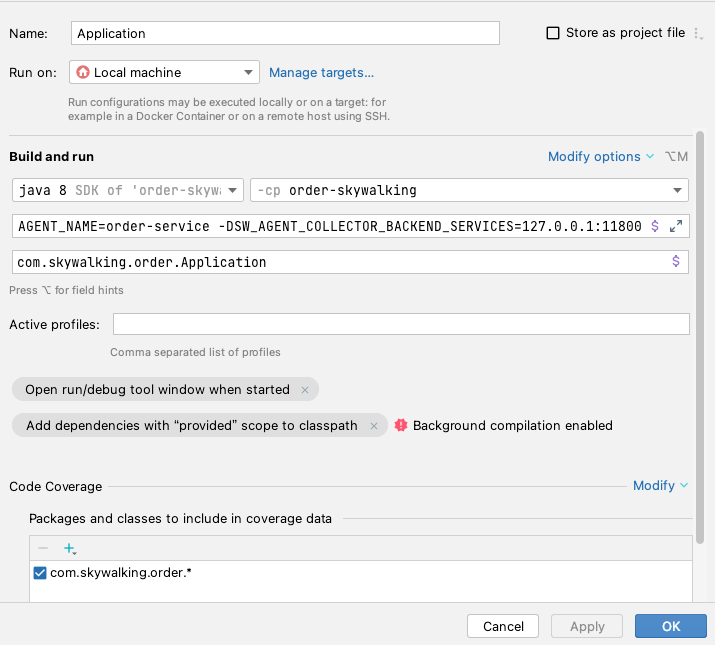Open the Modify options menu
The image size is (715, 645).
[601, 156]
